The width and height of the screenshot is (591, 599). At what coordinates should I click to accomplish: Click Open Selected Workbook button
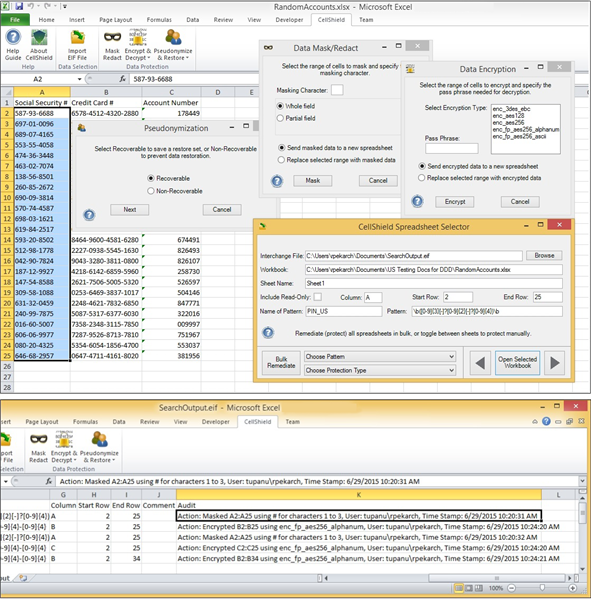click(x=517, y=363)
